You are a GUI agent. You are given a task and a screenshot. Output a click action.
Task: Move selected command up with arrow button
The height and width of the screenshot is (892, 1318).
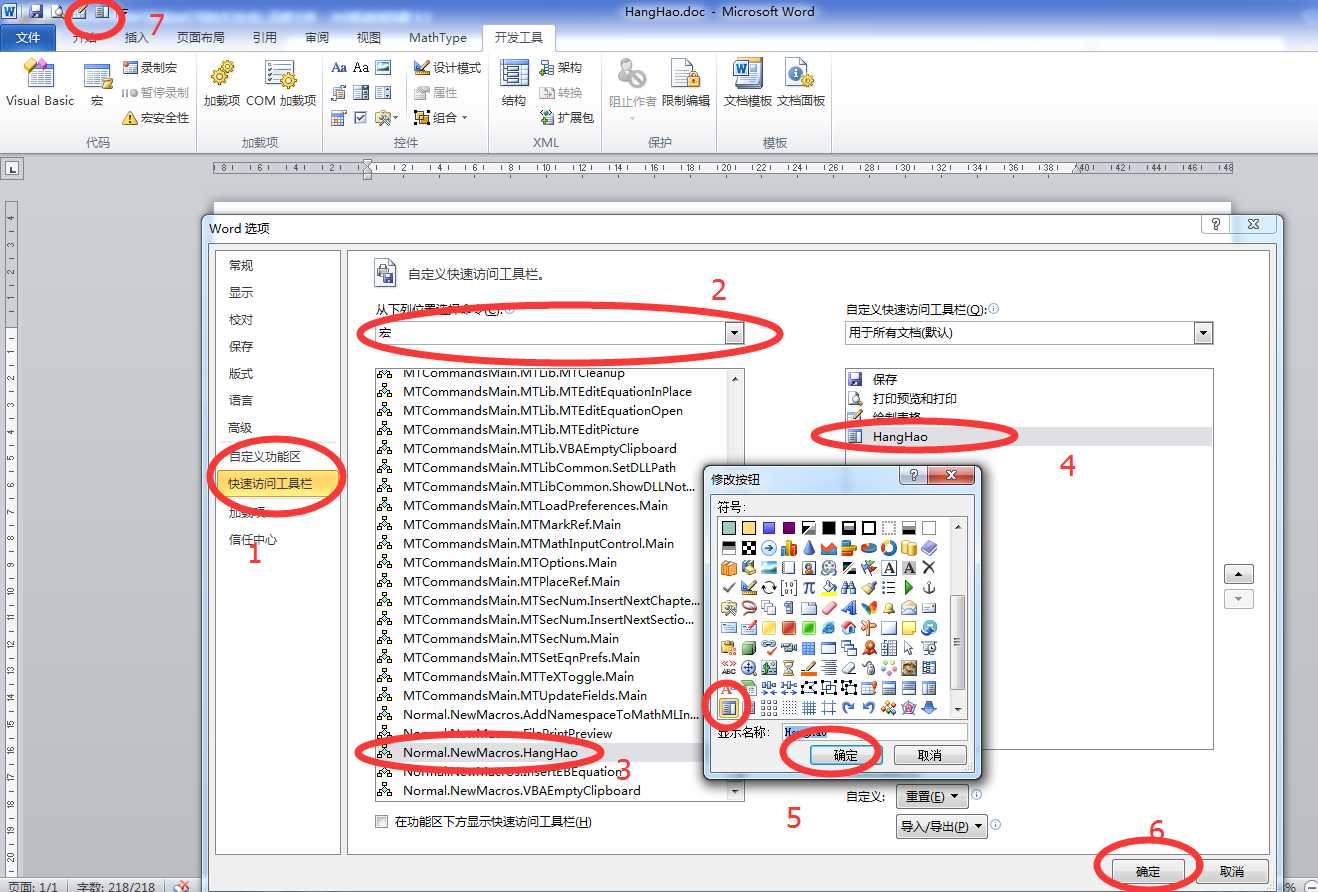tap(1239, 575)
